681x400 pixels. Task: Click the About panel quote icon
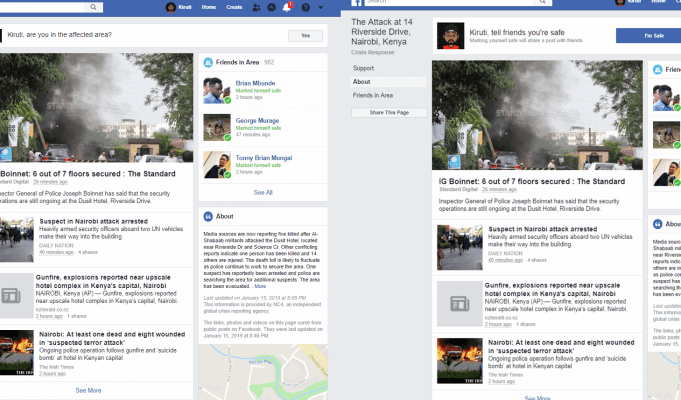coord(208,216)
